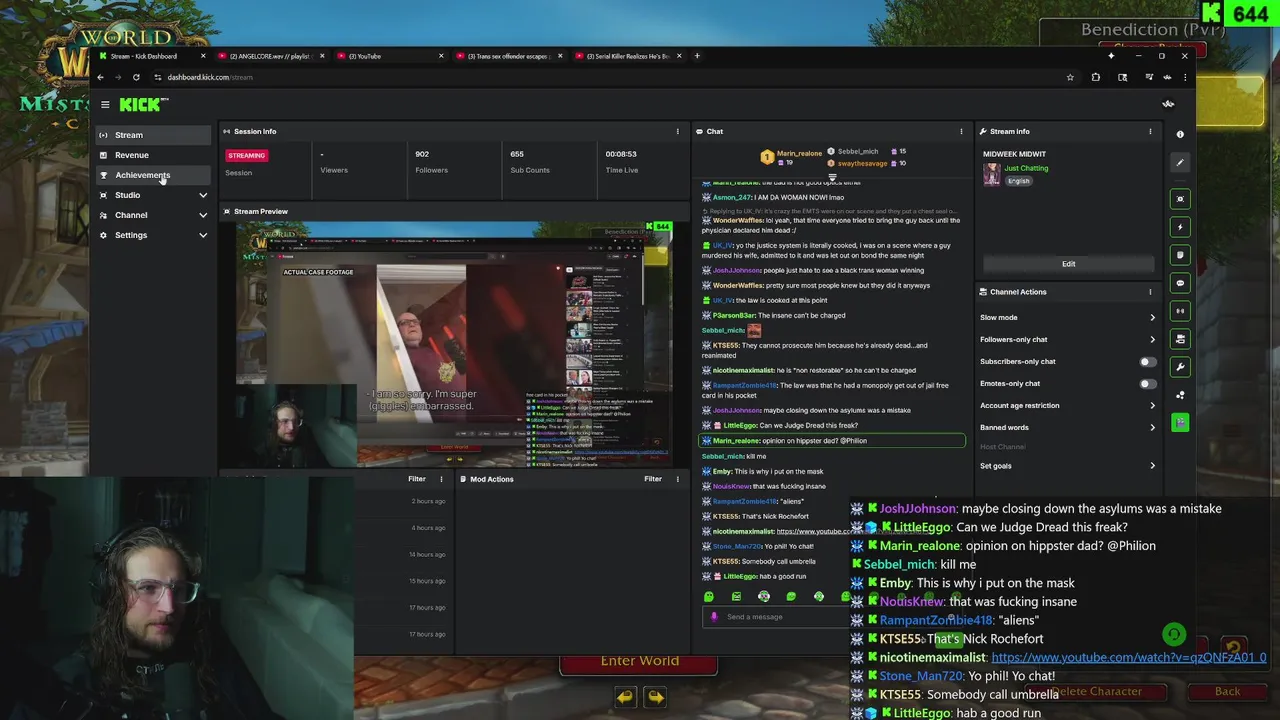
Task: Click icon at top right of Kick header
Action: tap(1168, 104)
